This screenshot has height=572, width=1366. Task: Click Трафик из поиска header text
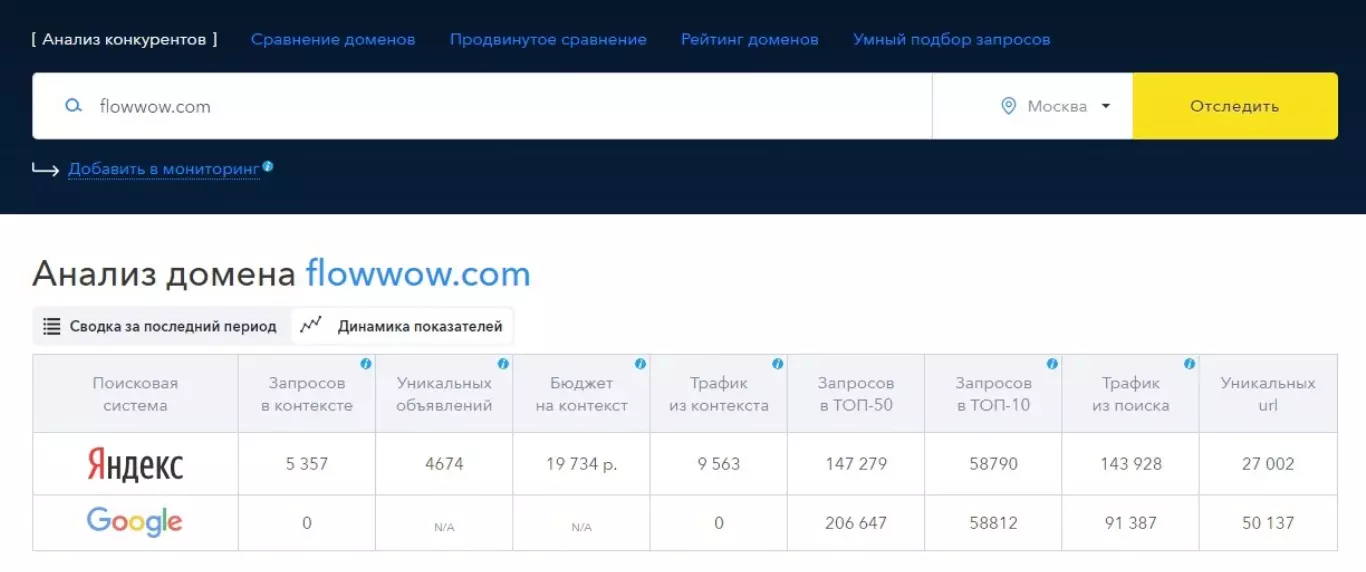(x=1131, y=394)
